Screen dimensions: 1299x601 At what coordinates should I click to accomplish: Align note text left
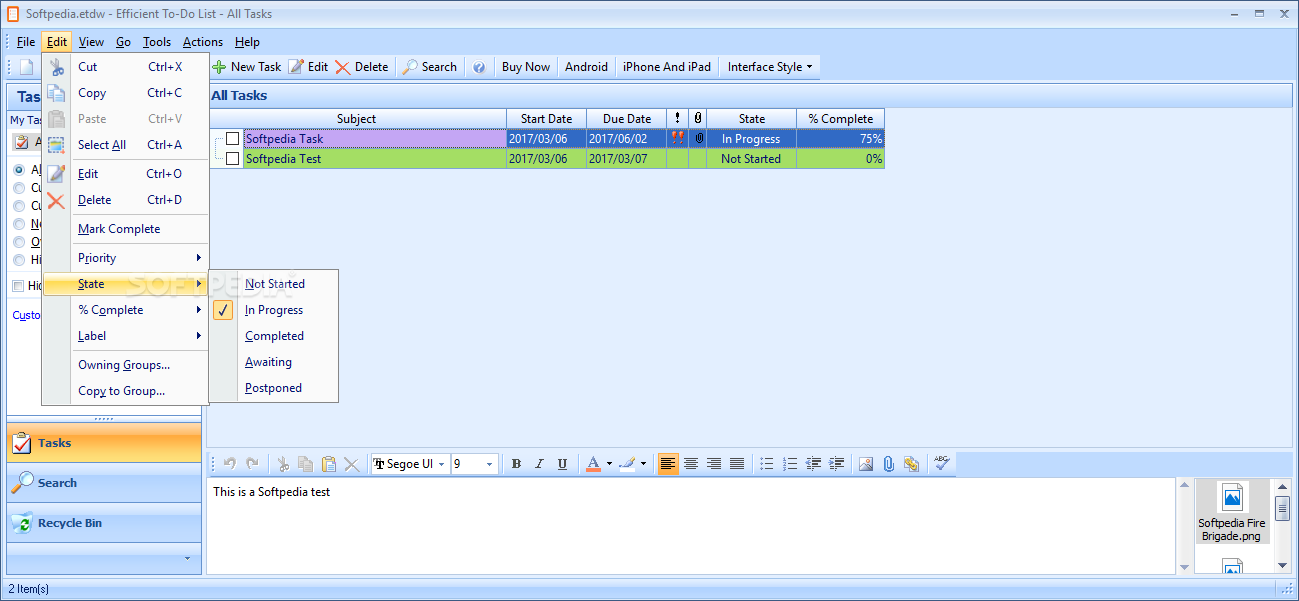point(668,464)
